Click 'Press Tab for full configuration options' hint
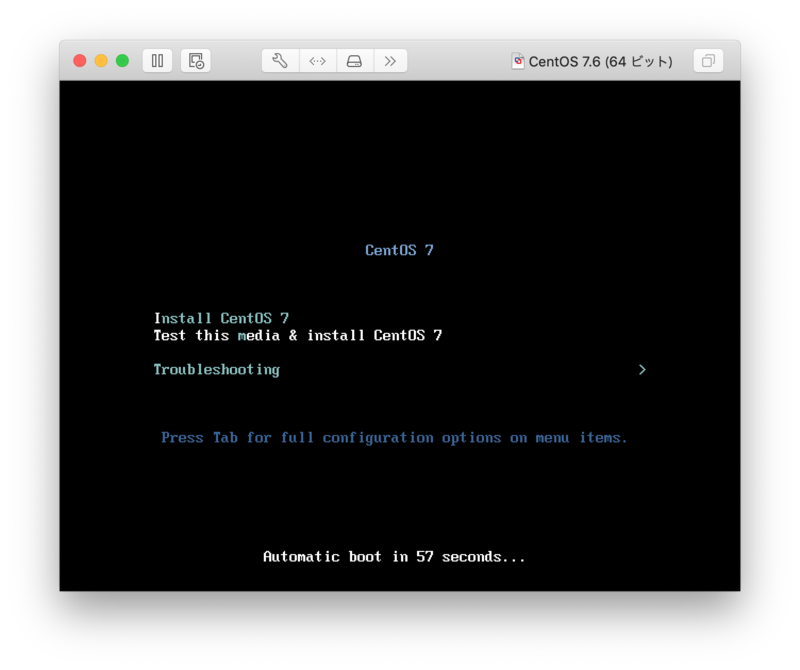 click(x=394, y=438)
